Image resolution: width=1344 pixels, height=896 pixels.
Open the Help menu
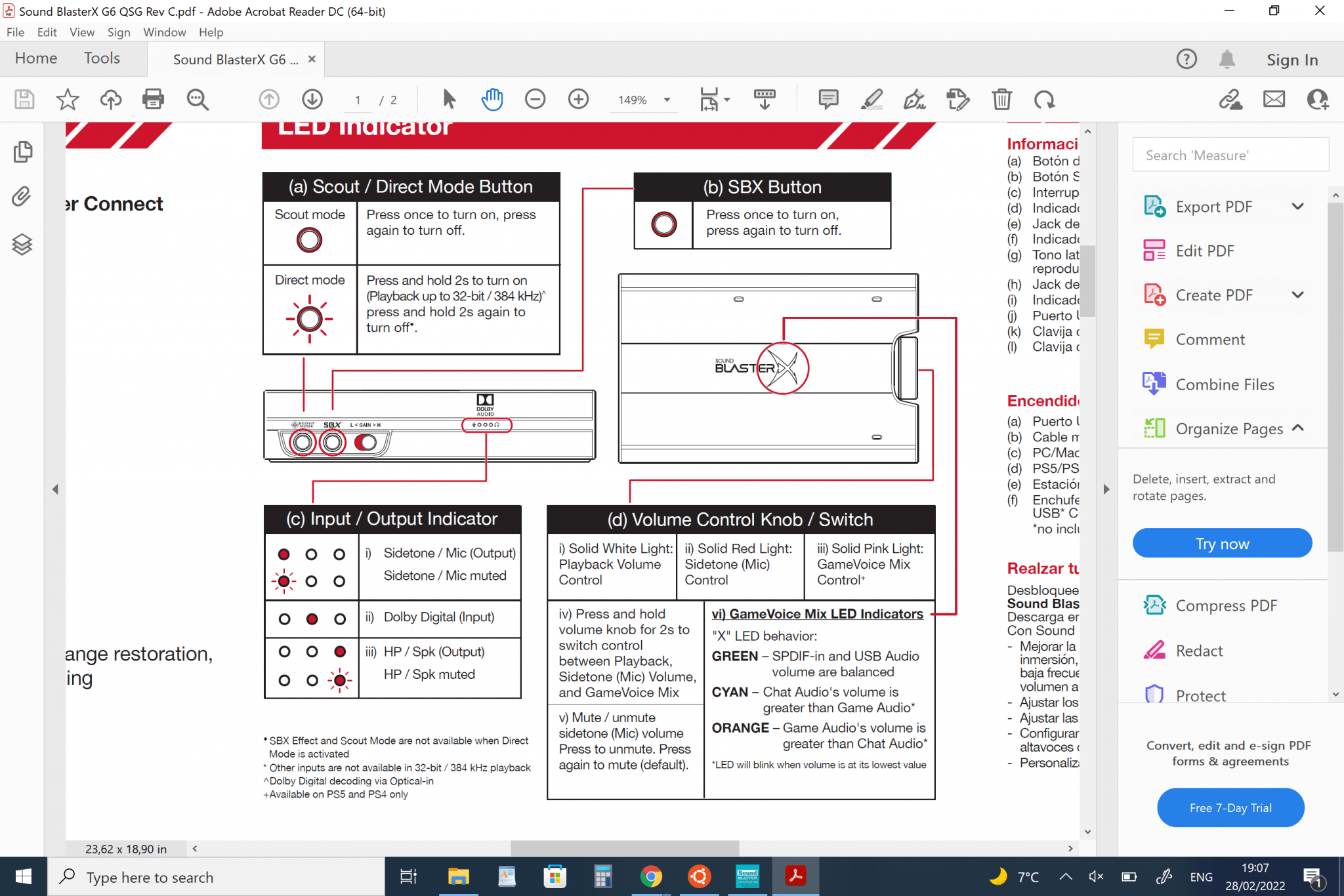pyautogui.click(x=211, y=32)
